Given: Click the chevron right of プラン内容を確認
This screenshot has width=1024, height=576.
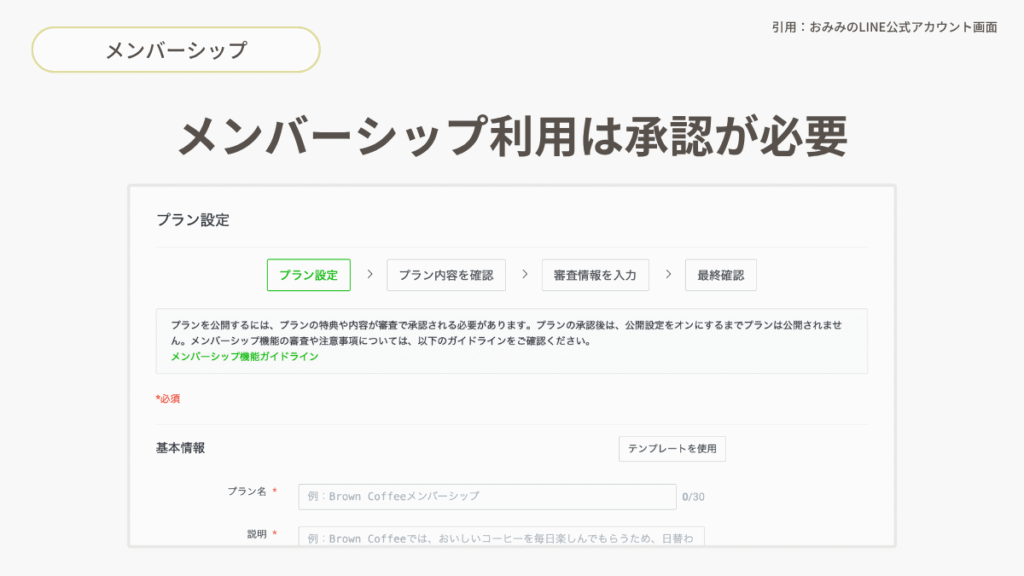Looking at the screenshot, I should coord(524,274).
